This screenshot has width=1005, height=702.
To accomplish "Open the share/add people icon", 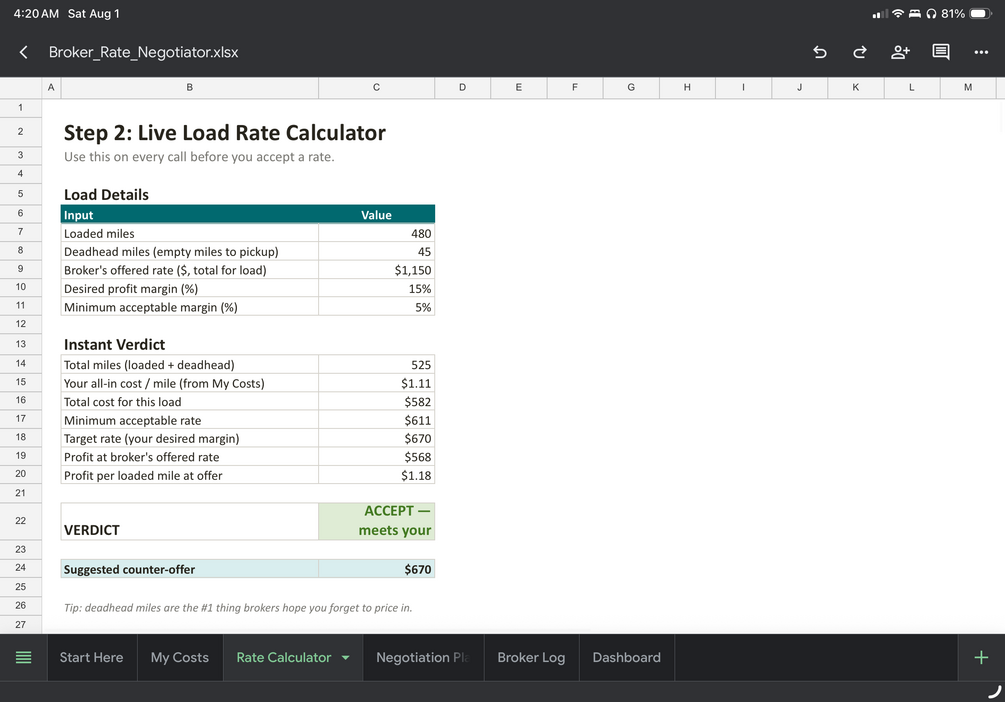I will point(900,53).
